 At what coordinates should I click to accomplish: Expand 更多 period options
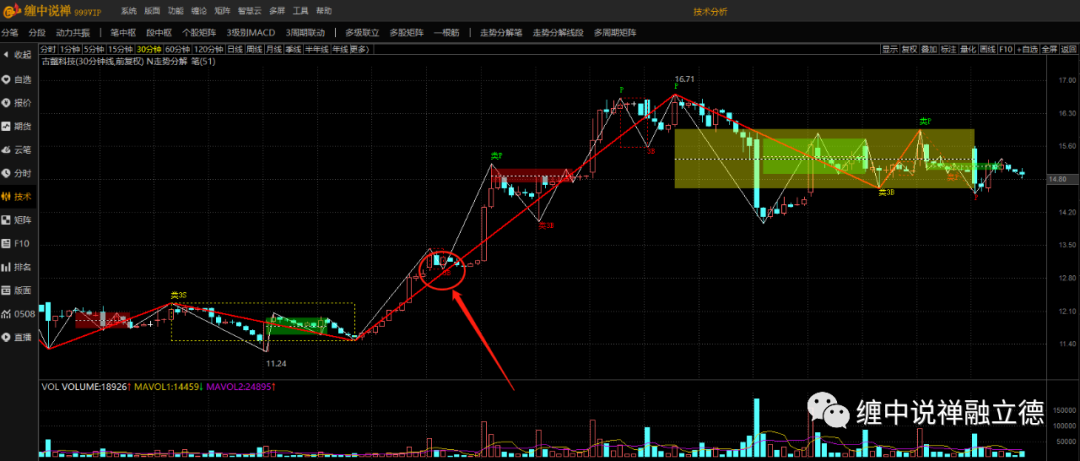(360, 49)
